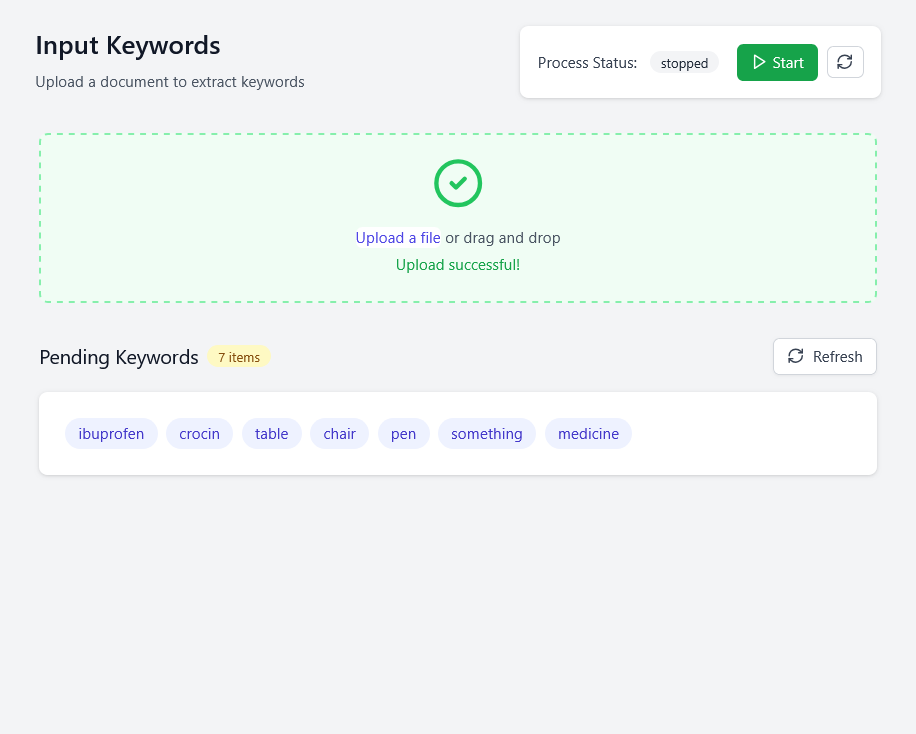
Task: Select the pen keyword chip
Action: [x=403, y=433]
